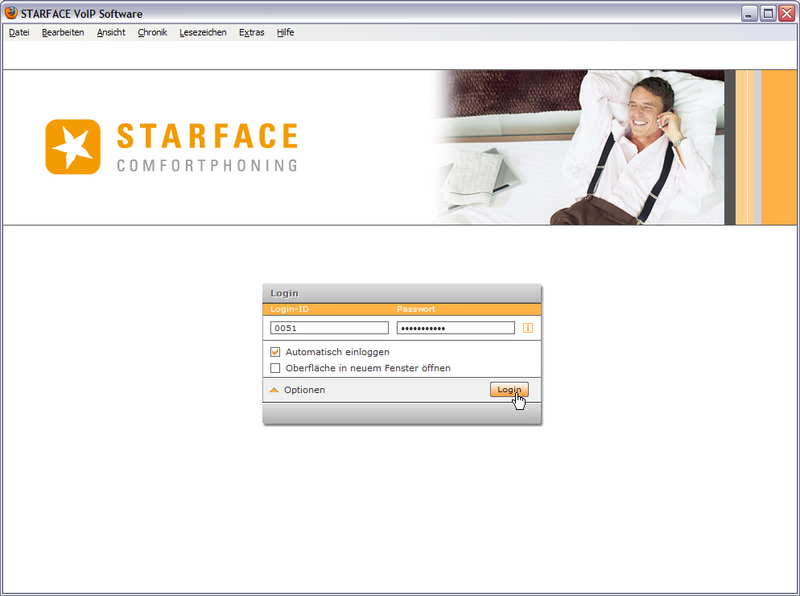
Task: Click the Firefox icon in the title bar
Action: [x=11, y=12]
